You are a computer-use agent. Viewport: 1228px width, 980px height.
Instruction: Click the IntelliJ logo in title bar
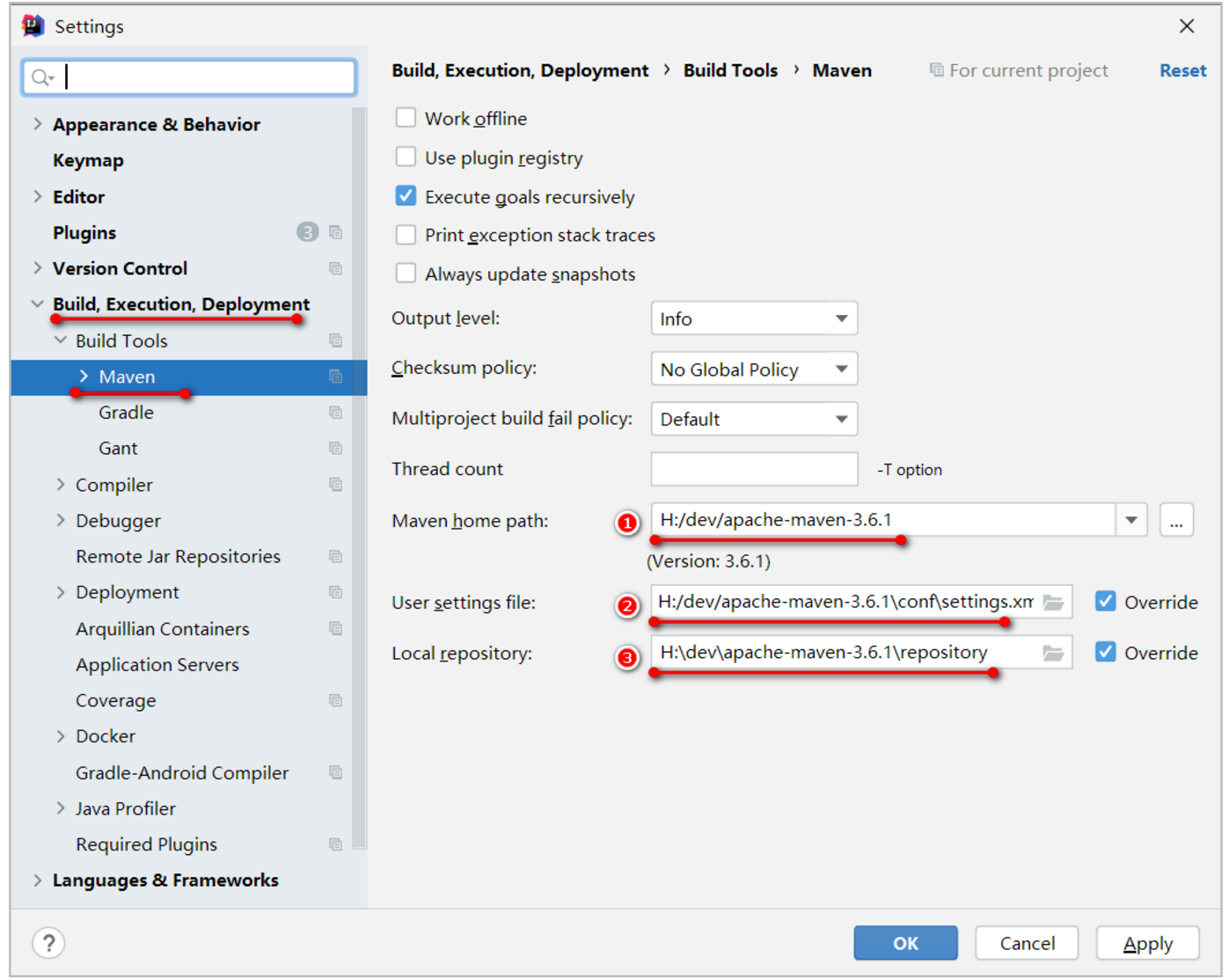click(33, 26)
